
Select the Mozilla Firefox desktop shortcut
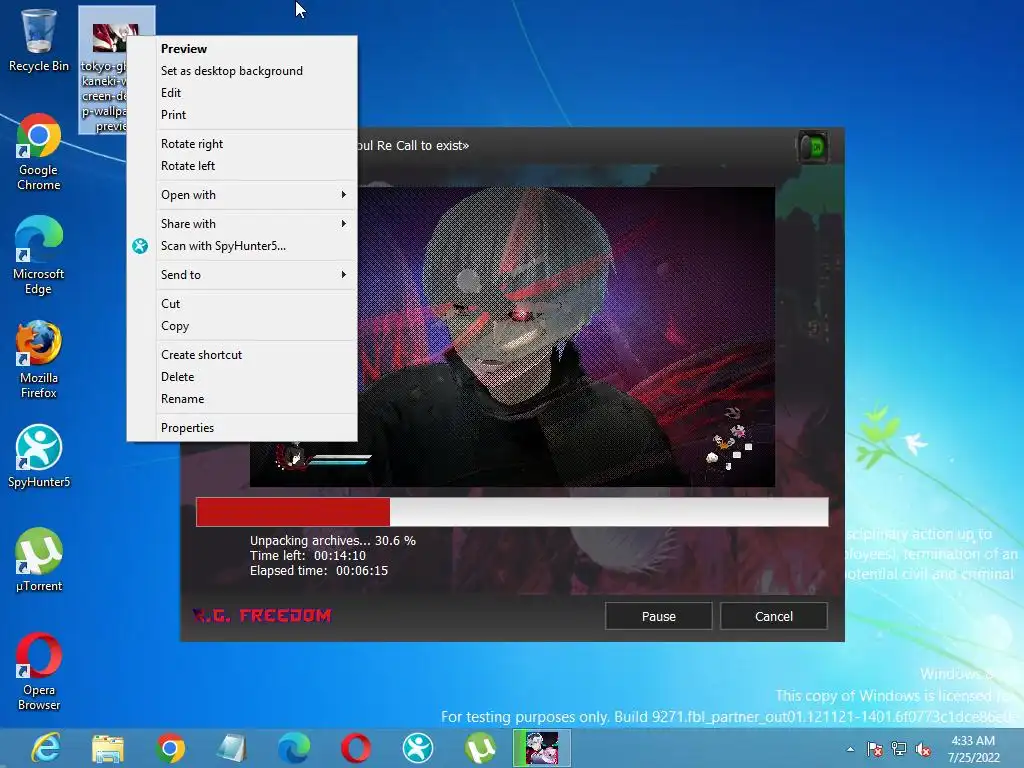point(39,359)
